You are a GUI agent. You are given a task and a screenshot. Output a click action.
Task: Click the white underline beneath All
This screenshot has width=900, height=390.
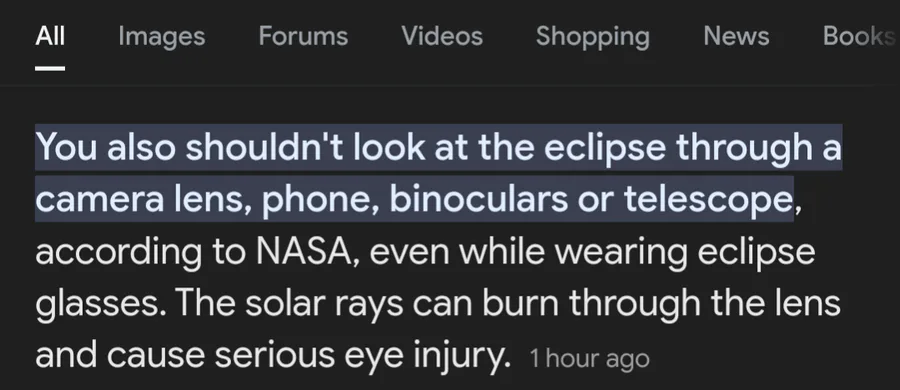click(50, 68)
